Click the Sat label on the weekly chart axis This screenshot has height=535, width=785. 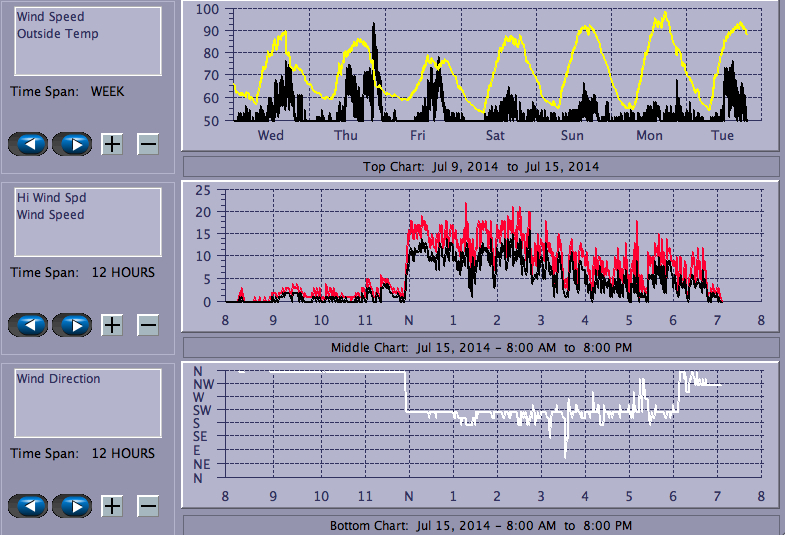pyautogui.click(x=495, y=135)
